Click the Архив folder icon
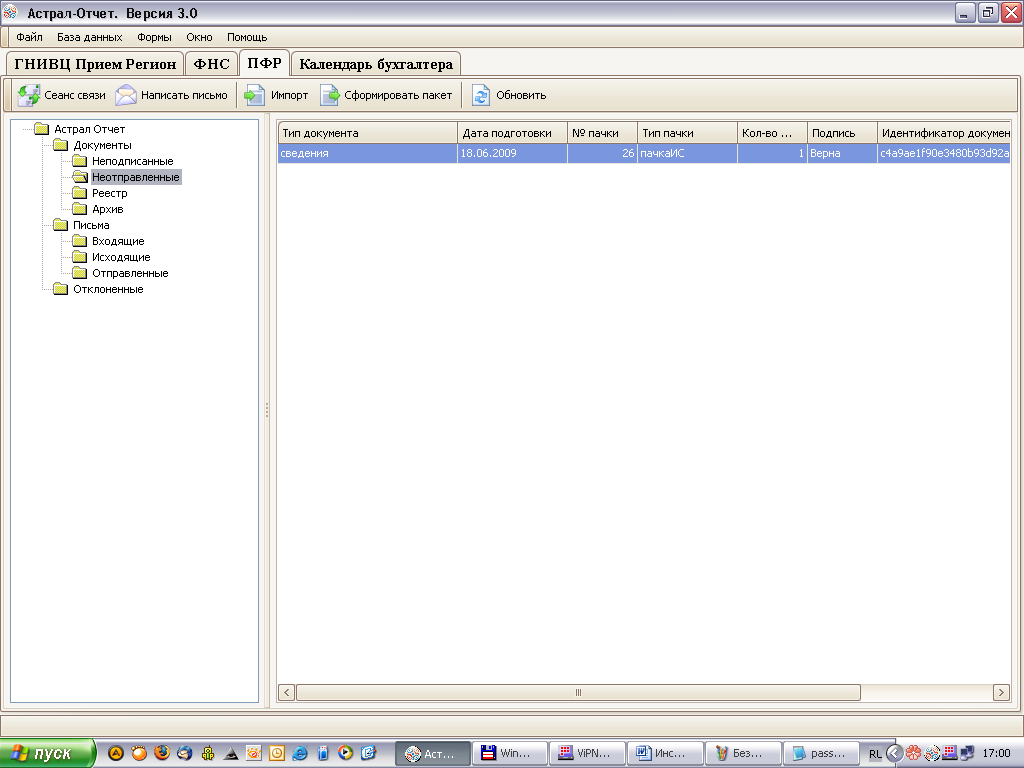This screenshot has width=1024, height=768. pos(80,209)
